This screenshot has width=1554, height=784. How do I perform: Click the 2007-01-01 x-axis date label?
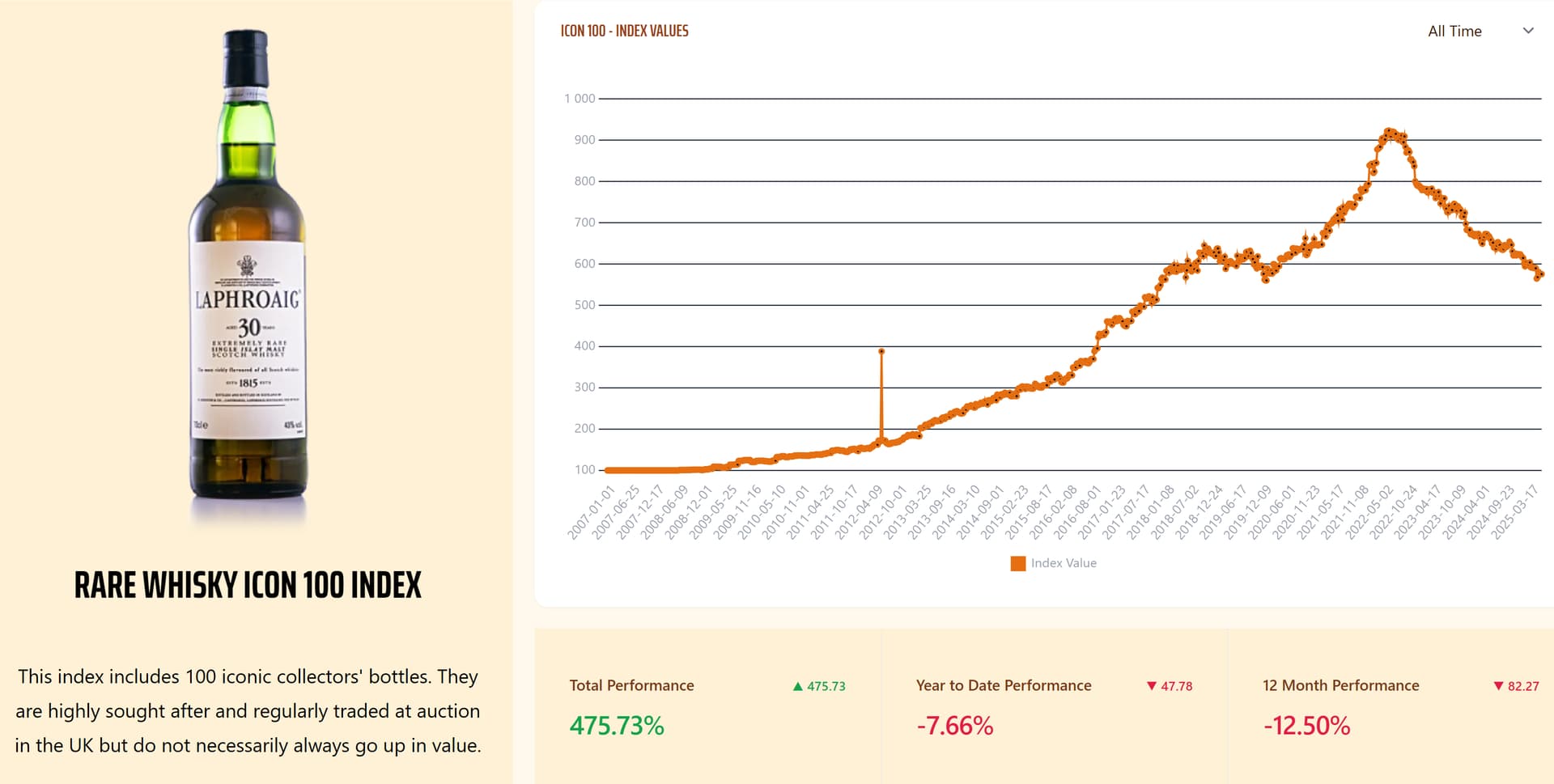pyautogui.click(x=592, y=512)
